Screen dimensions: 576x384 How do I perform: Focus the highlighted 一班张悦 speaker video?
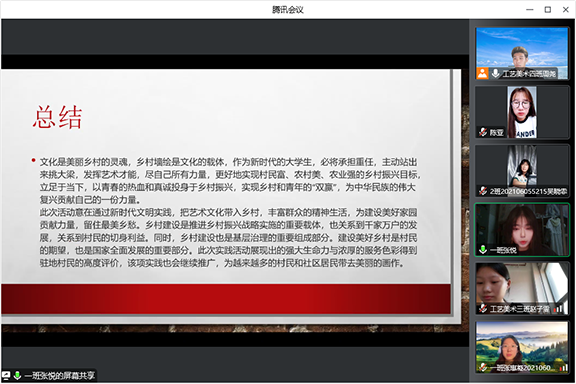point(522,230)
